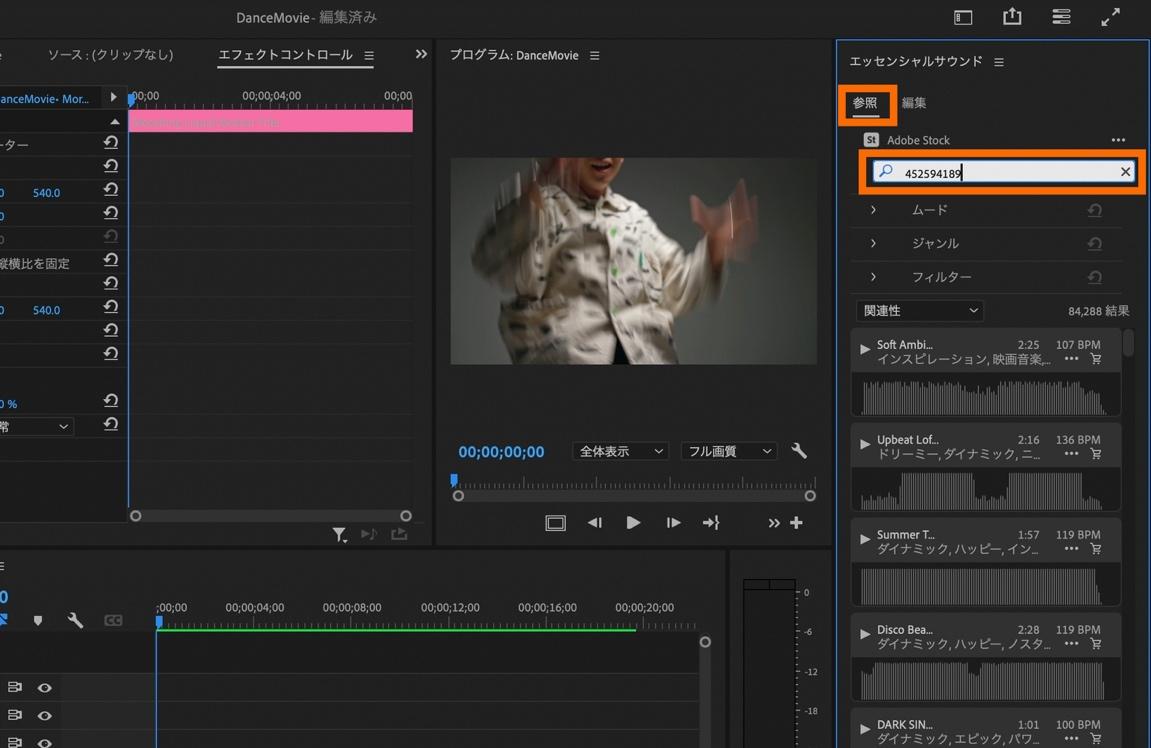License Soft Ambi track with cart icon
The width and height of the screenshot is (1151, 748).
(x=1096, y=359)
